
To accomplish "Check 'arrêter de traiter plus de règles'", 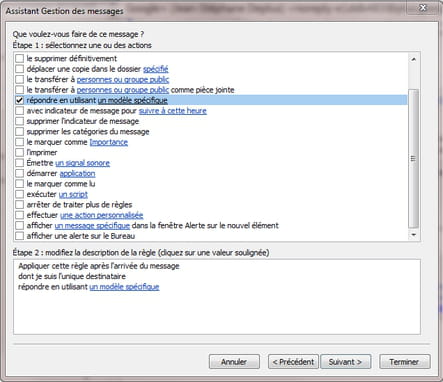I will coord(19,204).
